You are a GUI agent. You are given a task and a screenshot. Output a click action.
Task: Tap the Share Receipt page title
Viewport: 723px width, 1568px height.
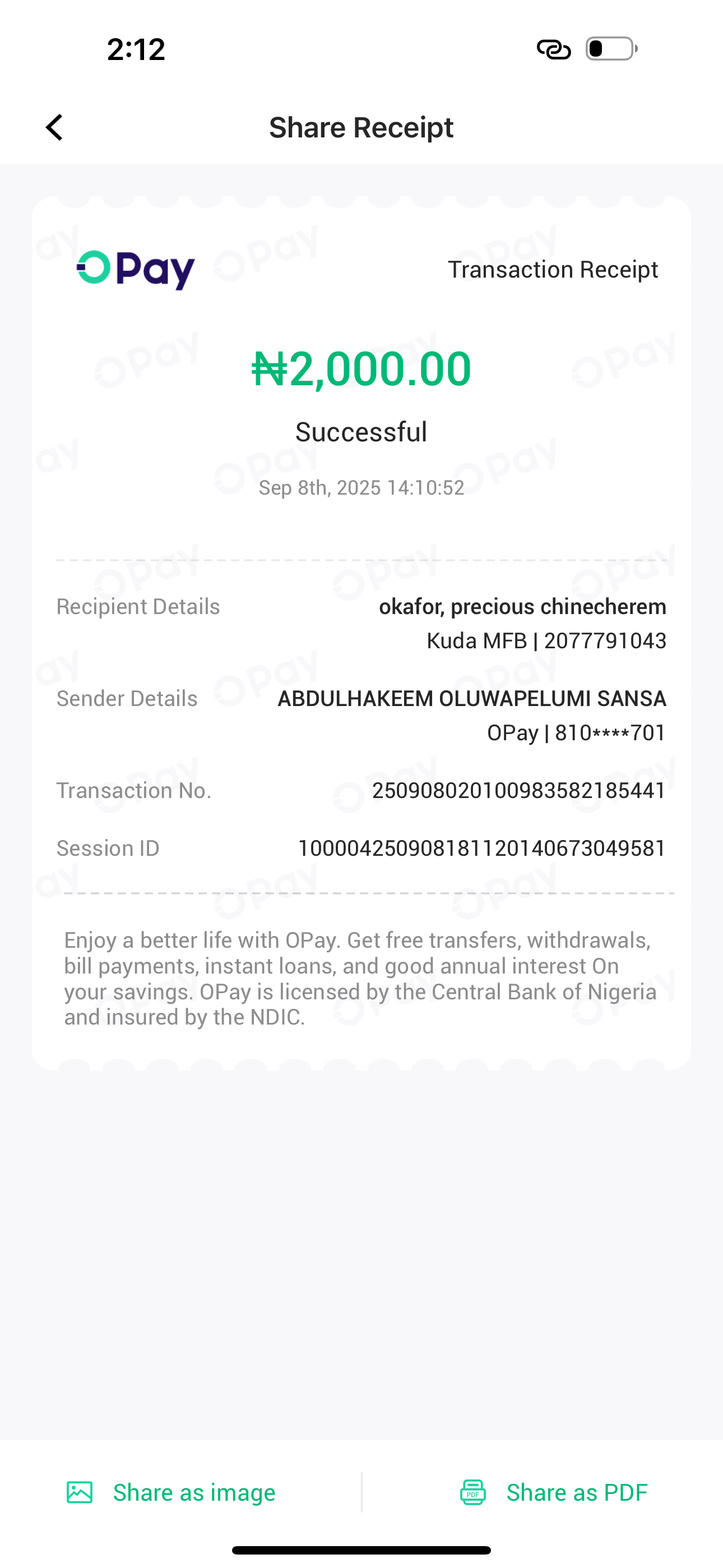click(361, 128)
